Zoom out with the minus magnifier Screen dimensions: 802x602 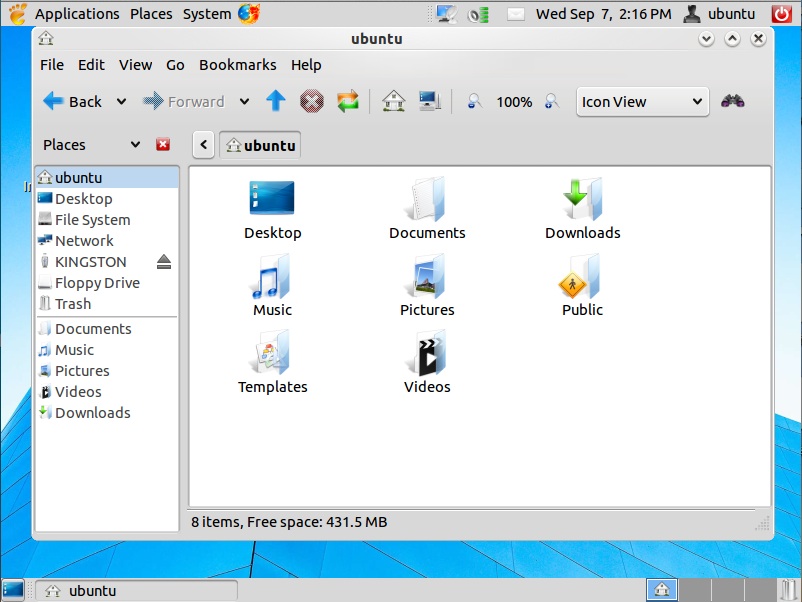pos(475,101)
